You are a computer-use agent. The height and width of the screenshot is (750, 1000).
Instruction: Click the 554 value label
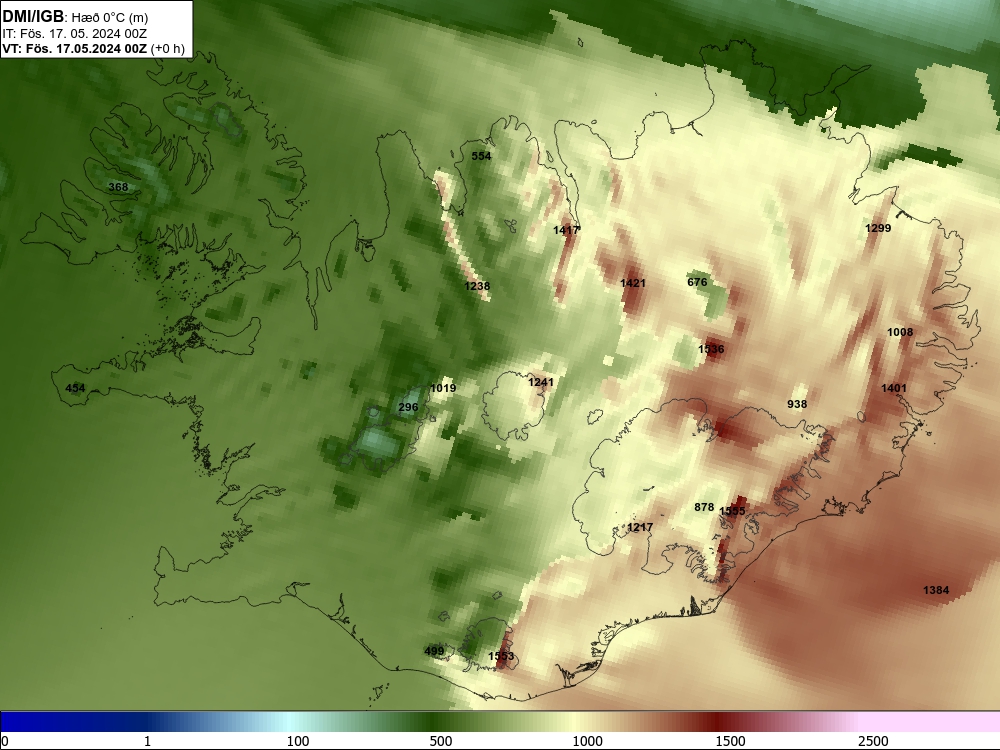[x=482, y=156]
